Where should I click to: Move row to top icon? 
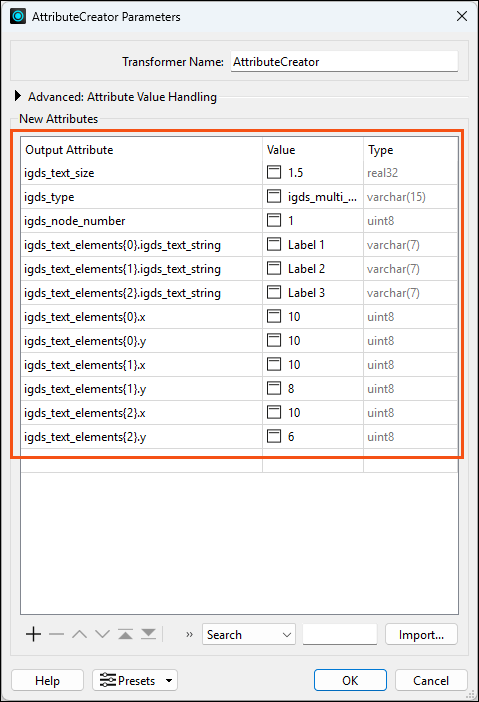[x=125, y=634]
